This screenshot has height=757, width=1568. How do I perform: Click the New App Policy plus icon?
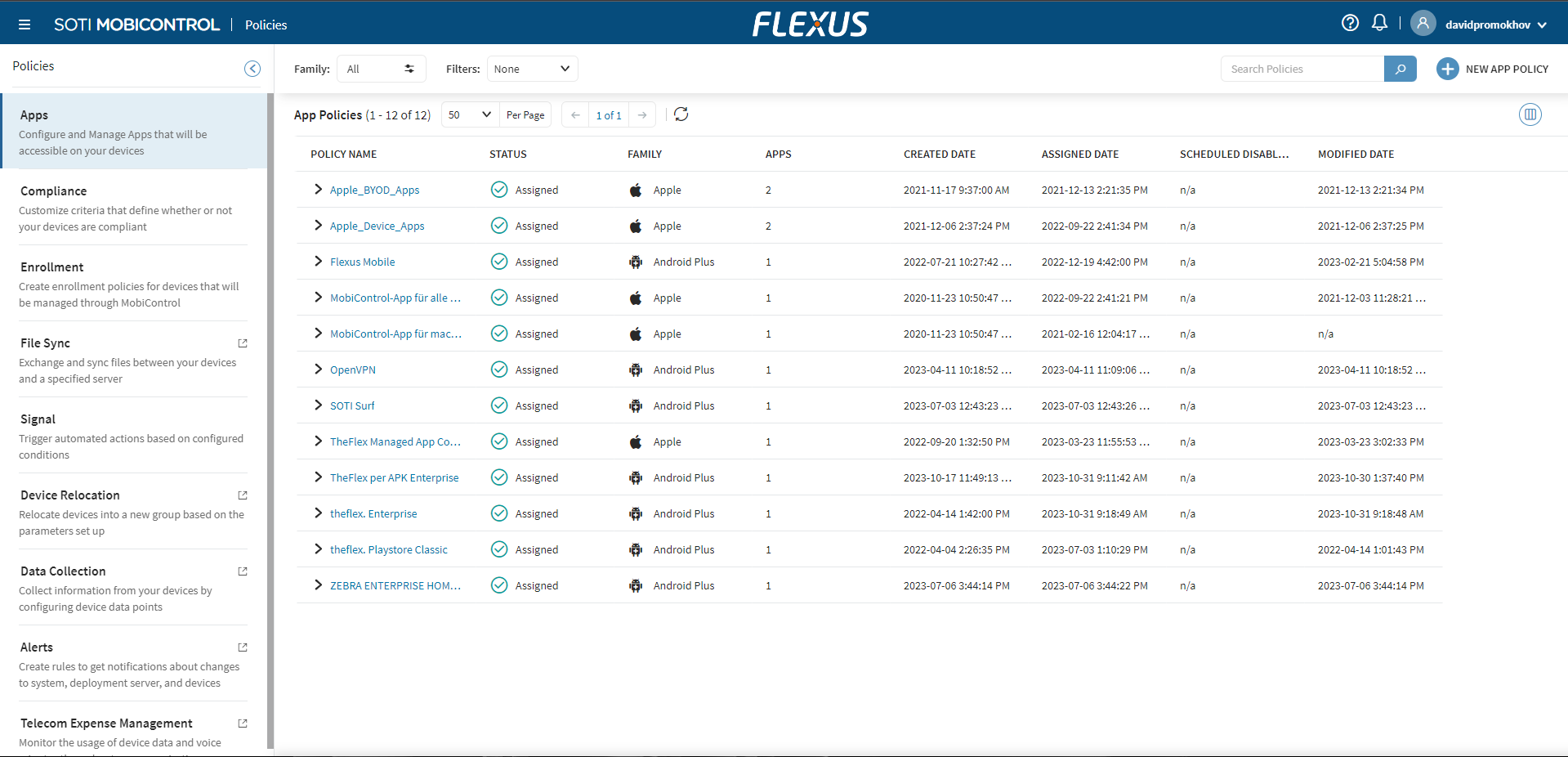click(1447, 69)
